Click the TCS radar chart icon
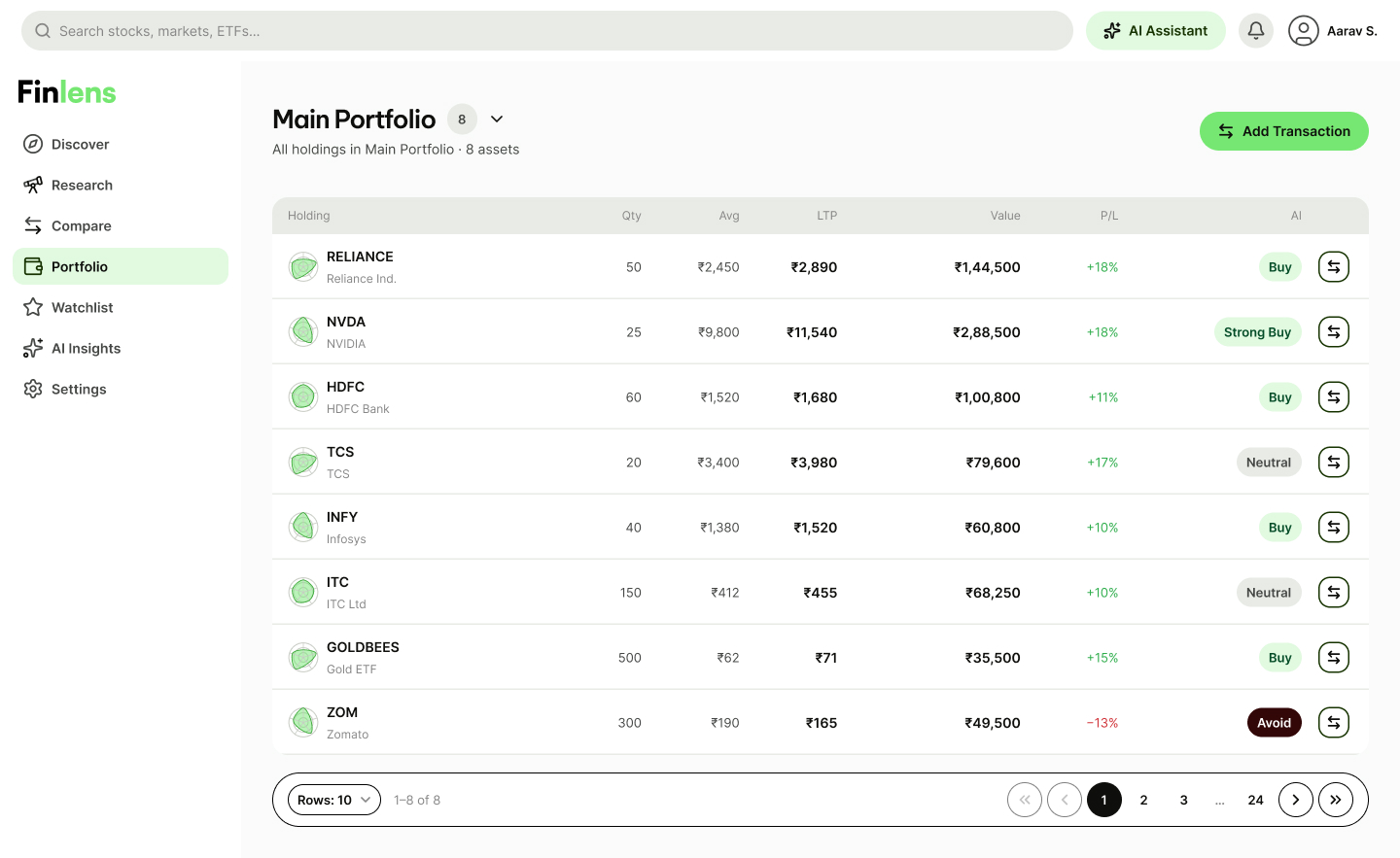 [303, 462]
